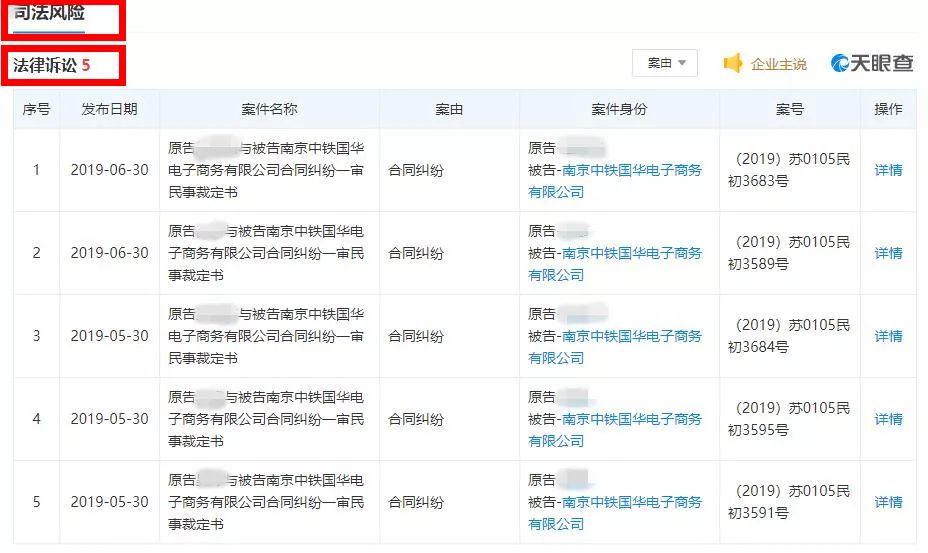Click the 企业主说 speaker icon
The image size is (928, 553).
[x=733, y=64]
